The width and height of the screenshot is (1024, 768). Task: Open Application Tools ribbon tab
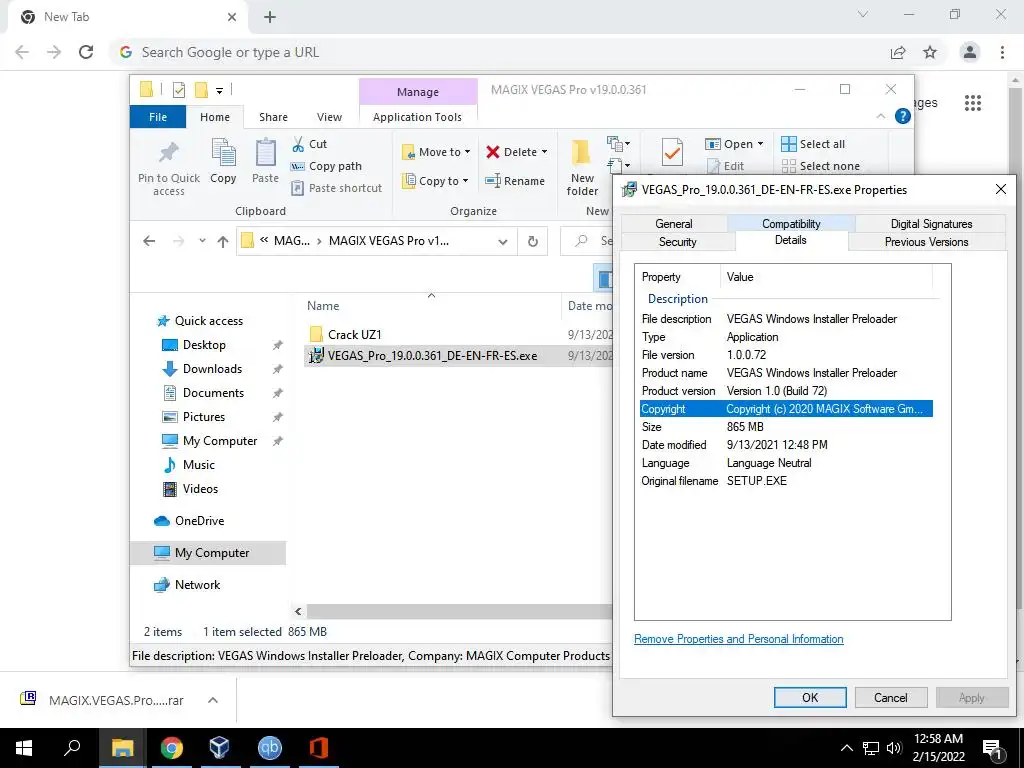click(x=417, y=117)
